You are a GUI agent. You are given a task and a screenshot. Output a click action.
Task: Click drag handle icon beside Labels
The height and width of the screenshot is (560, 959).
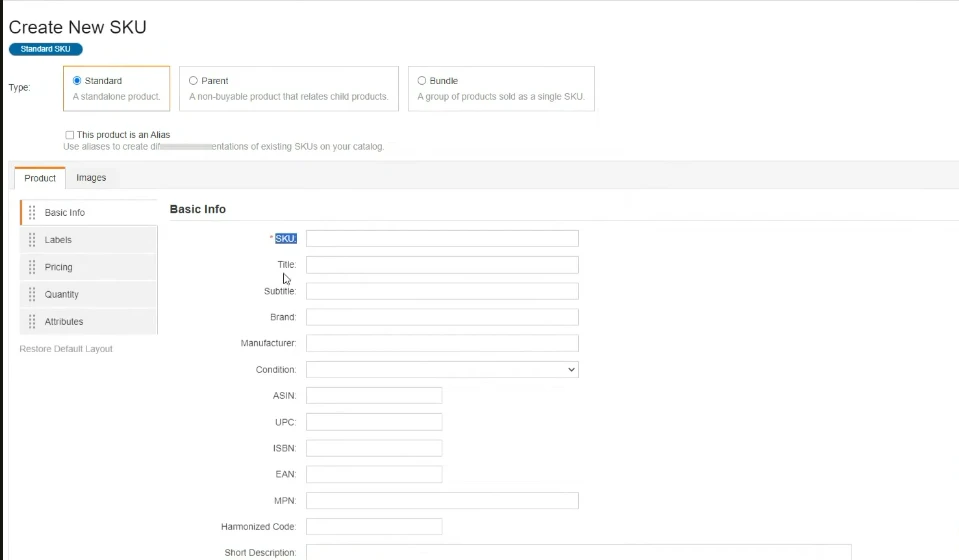coord(32,240)
